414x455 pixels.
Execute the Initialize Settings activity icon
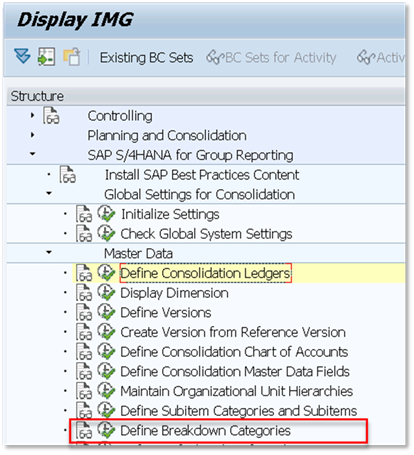click(106, 213)
